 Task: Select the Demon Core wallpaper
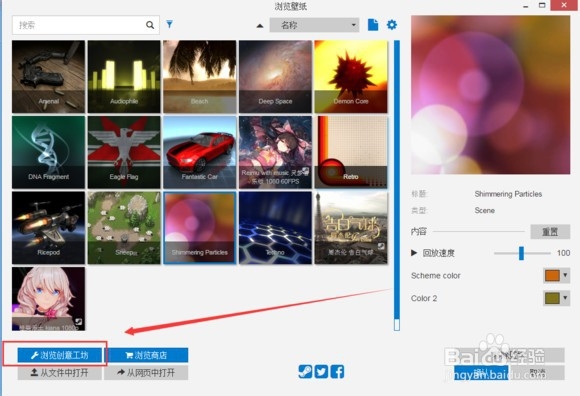coord(351,77)
